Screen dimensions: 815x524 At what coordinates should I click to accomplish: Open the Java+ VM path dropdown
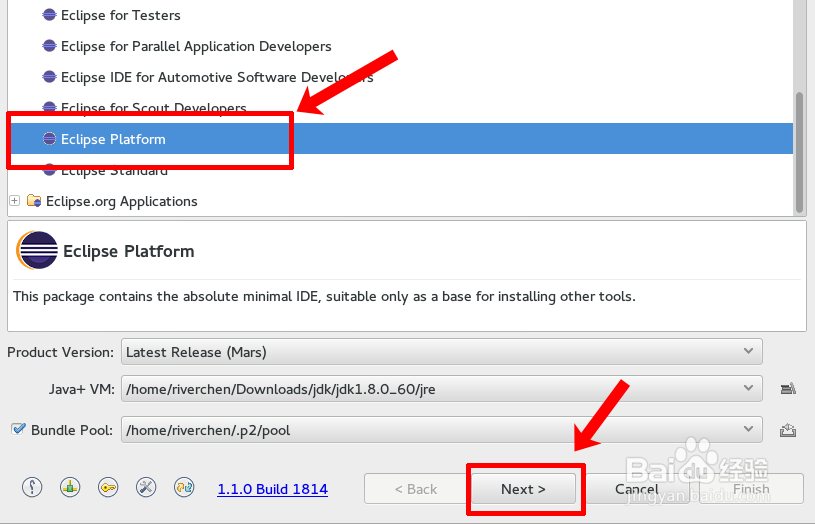click(442, 388)
